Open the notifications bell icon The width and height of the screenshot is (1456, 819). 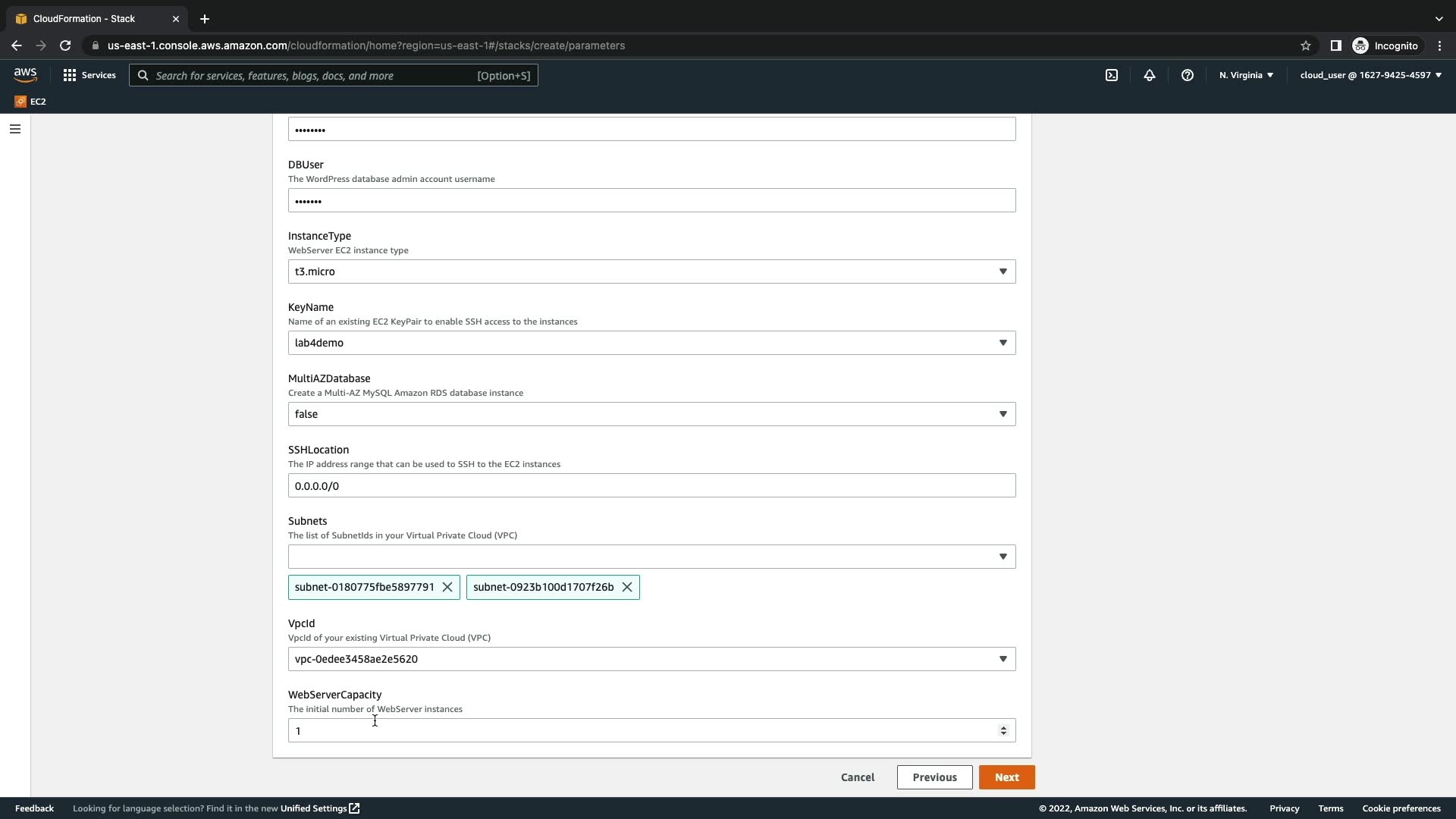pyautogui.click(x=1150, y=75)
